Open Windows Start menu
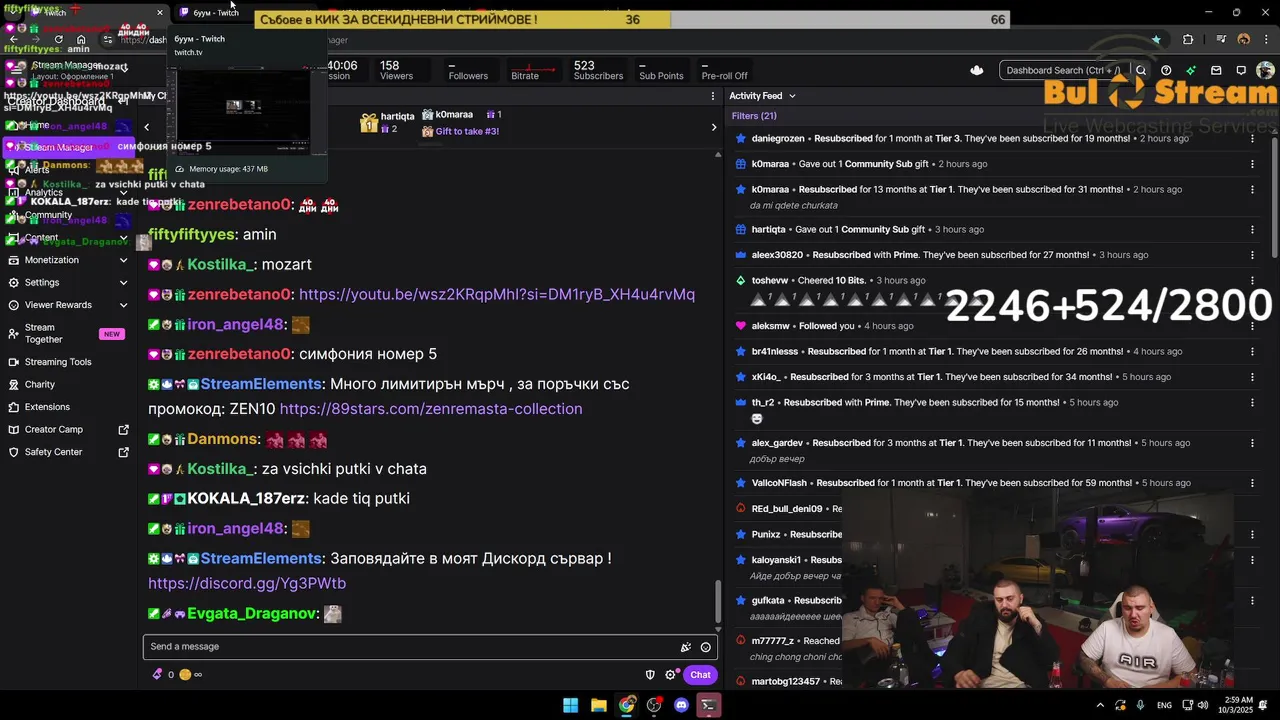 [570, 705]
